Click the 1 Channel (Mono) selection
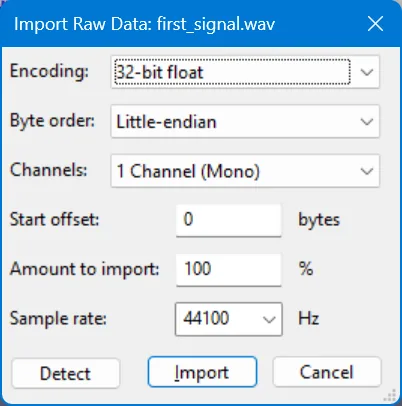Image resolution: width=402 pixels, height=406 pixels. pos(188,171)
